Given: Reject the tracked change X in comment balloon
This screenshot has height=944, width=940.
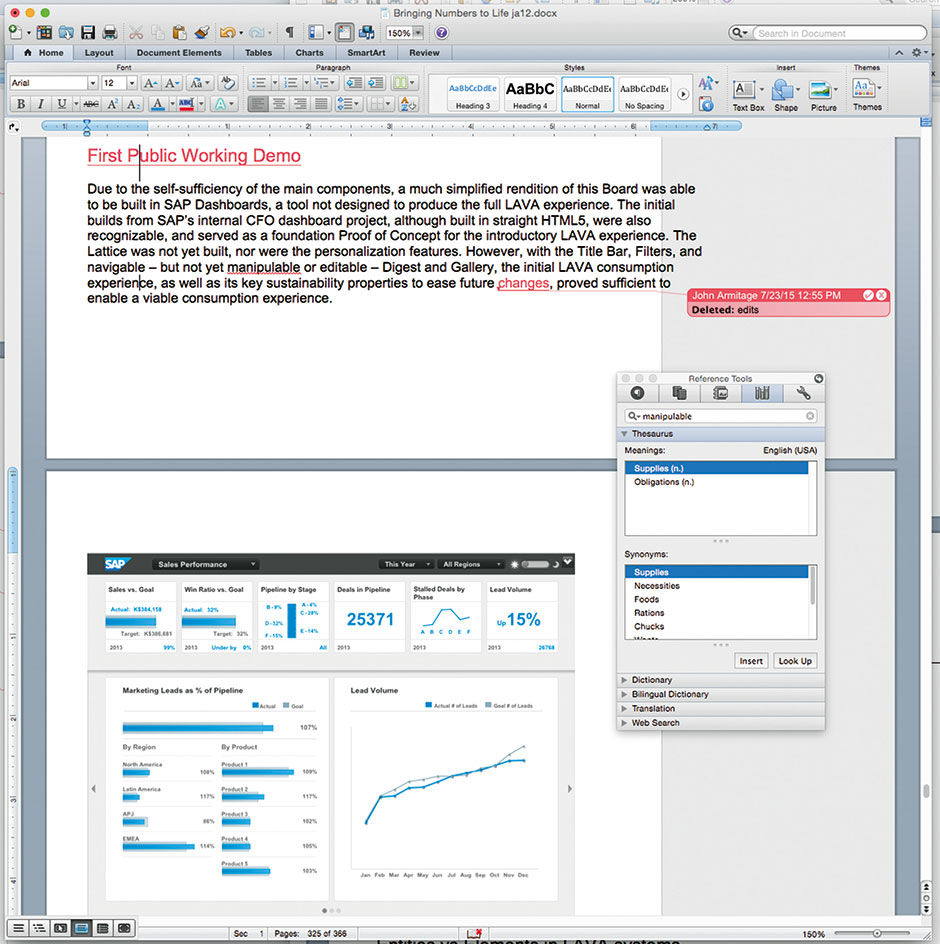Looking at the screenshot, I should pyautogui.click(x=882, y=295).
